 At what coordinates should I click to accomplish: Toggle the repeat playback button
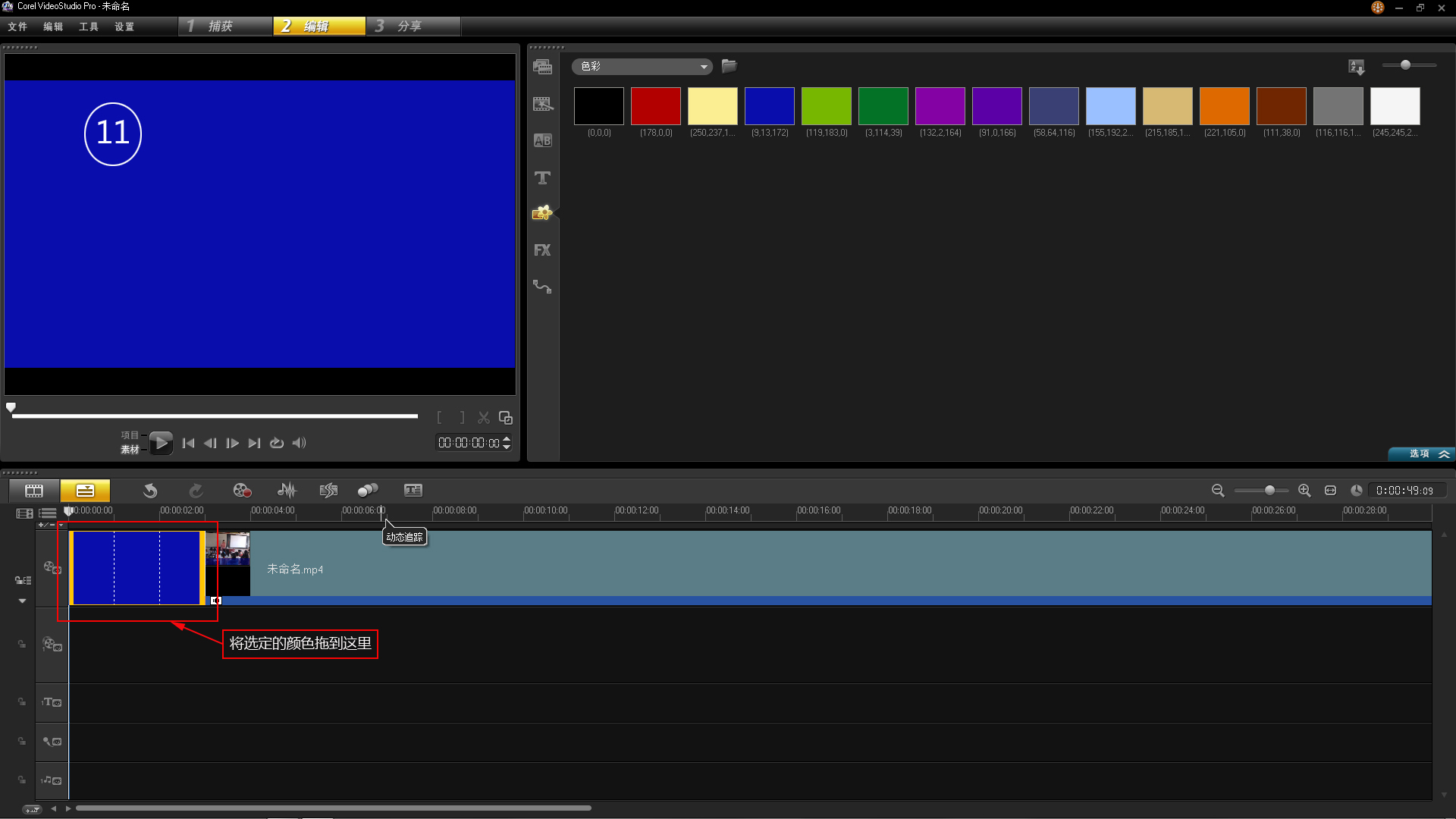click(277, 443)
